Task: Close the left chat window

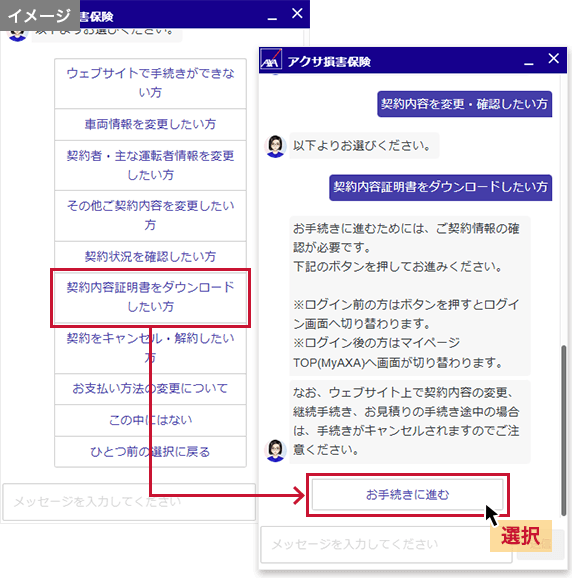Action: pos(297,13)
